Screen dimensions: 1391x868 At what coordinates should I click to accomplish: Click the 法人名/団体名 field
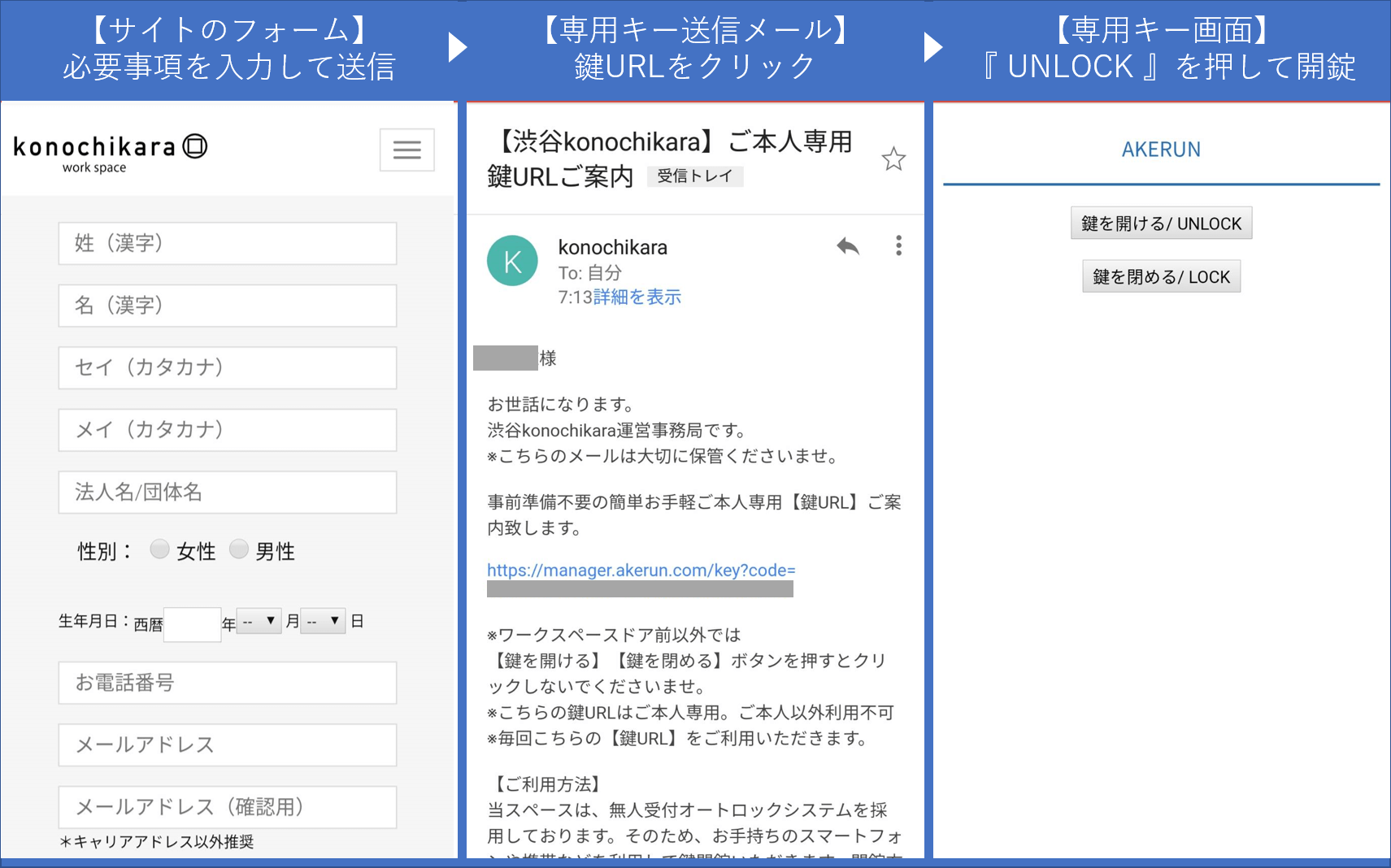click(228, 493)
